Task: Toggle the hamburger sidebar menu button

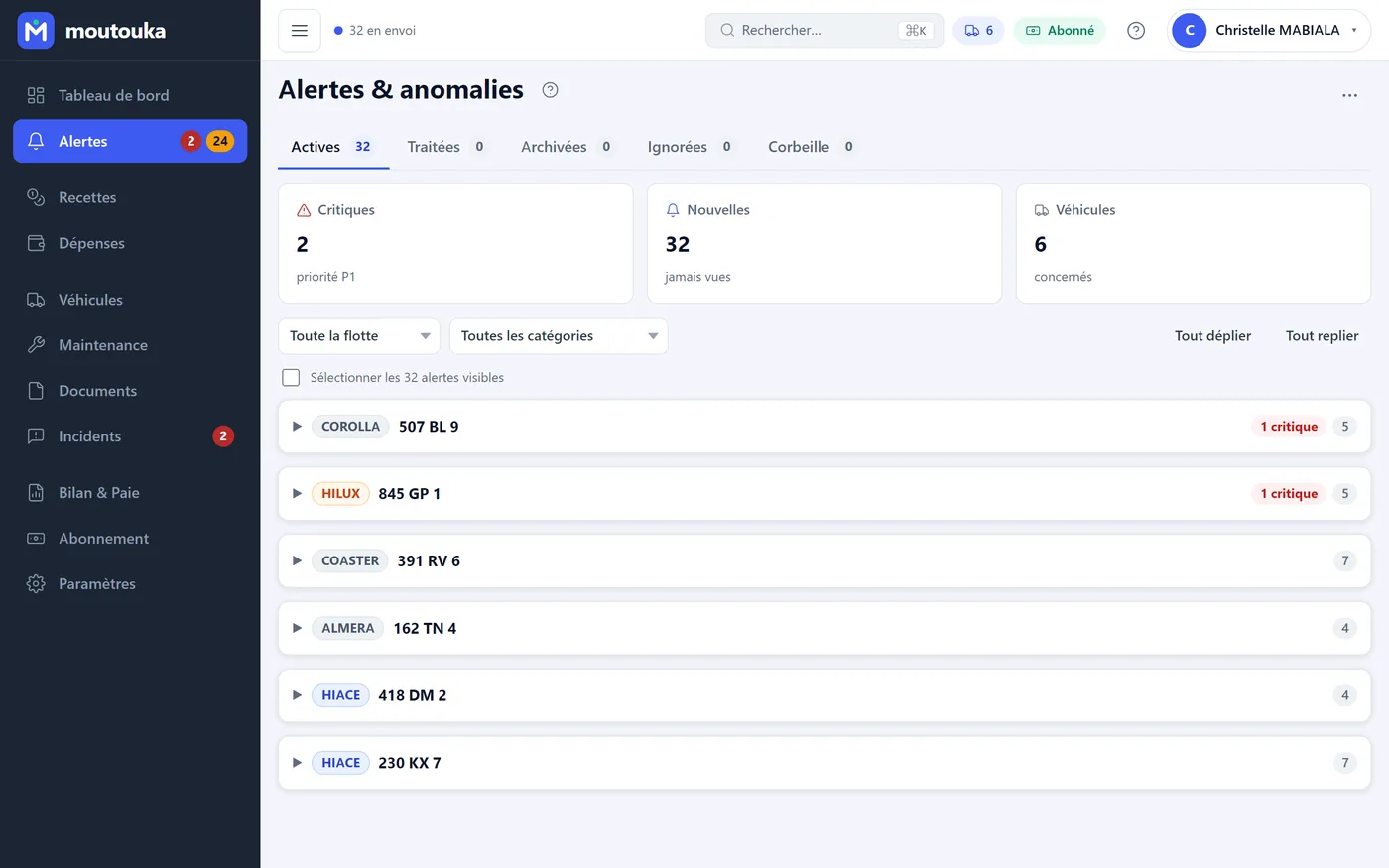Action: tap(300, 31)
